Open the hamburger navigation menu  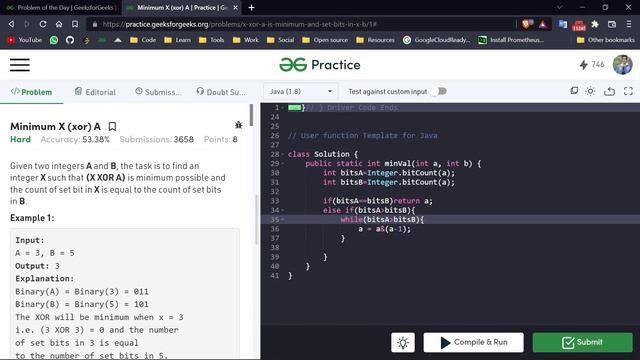pyautogui.click(x=20, y=65)
